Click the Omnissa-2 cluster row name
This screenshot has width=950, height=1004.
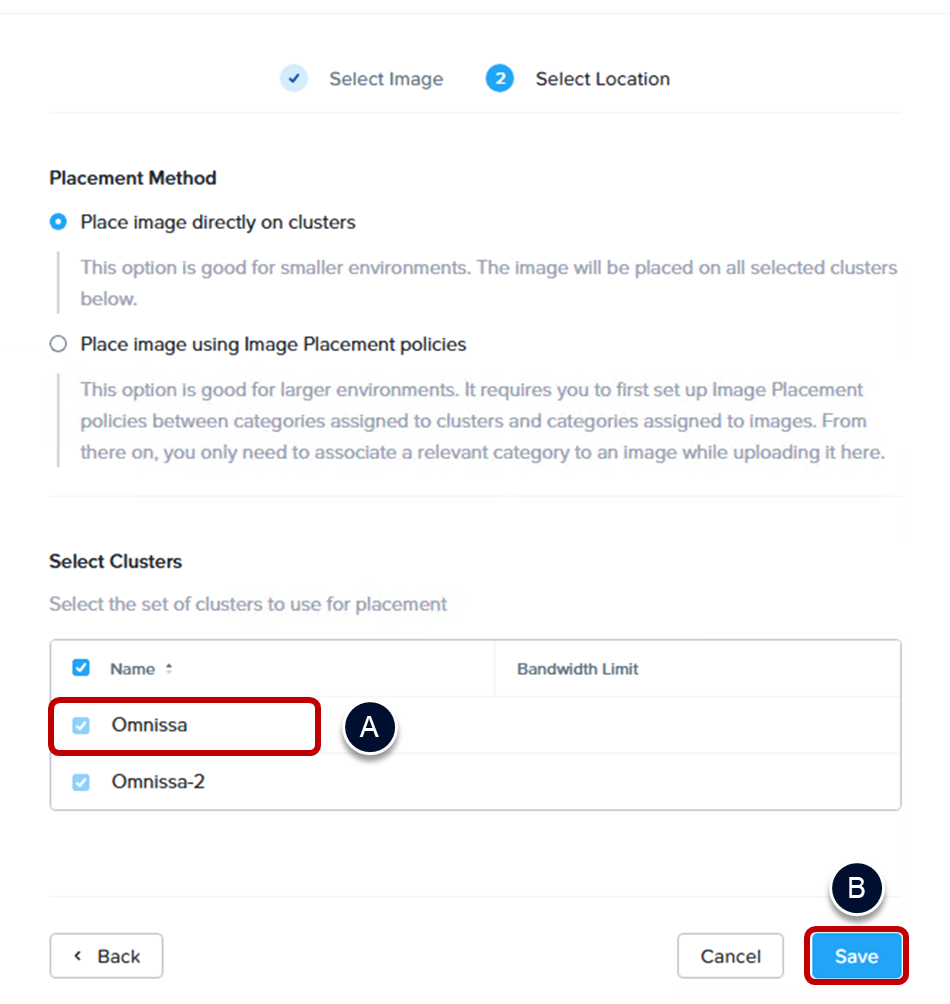(158, 781)
